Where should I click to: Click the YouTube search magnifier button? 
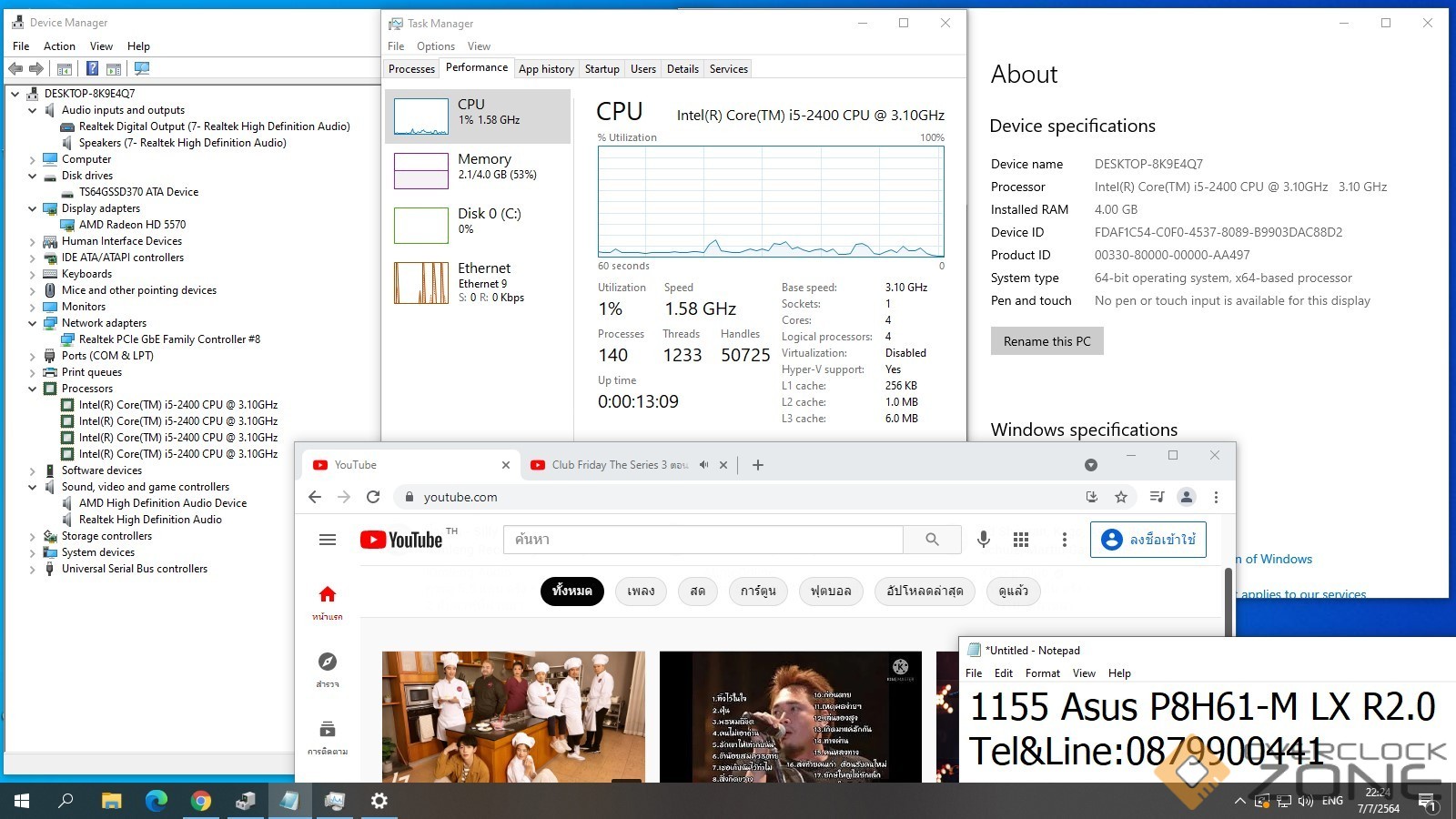click(x=932, y=540)
